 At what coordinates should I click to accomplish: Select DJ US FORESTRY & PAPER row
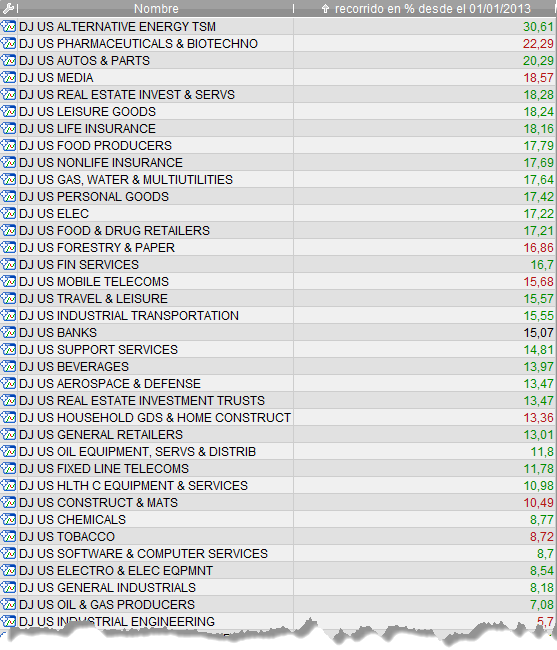point(278,247)
